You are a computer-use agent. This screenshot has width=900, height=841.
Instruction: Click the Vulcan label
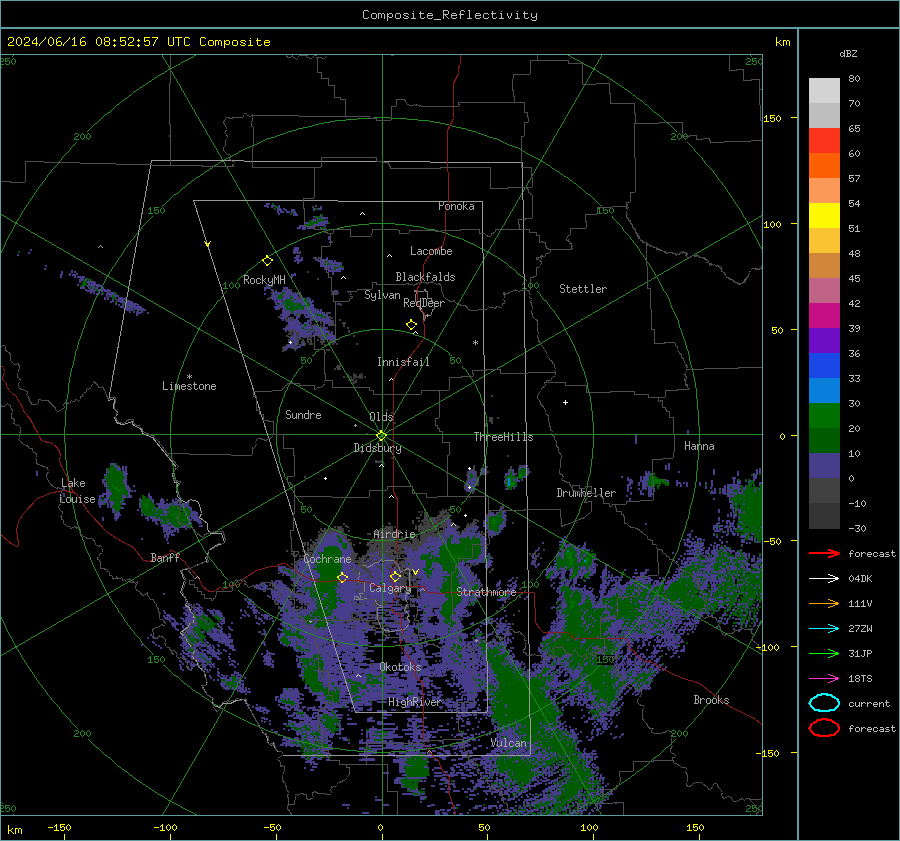509,743
